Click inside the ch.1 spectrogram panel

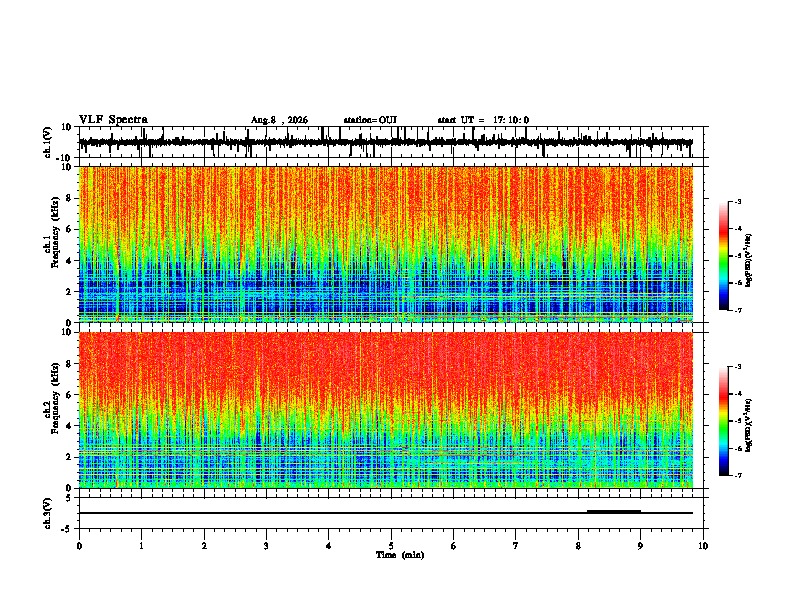click(x=386, y=244)
